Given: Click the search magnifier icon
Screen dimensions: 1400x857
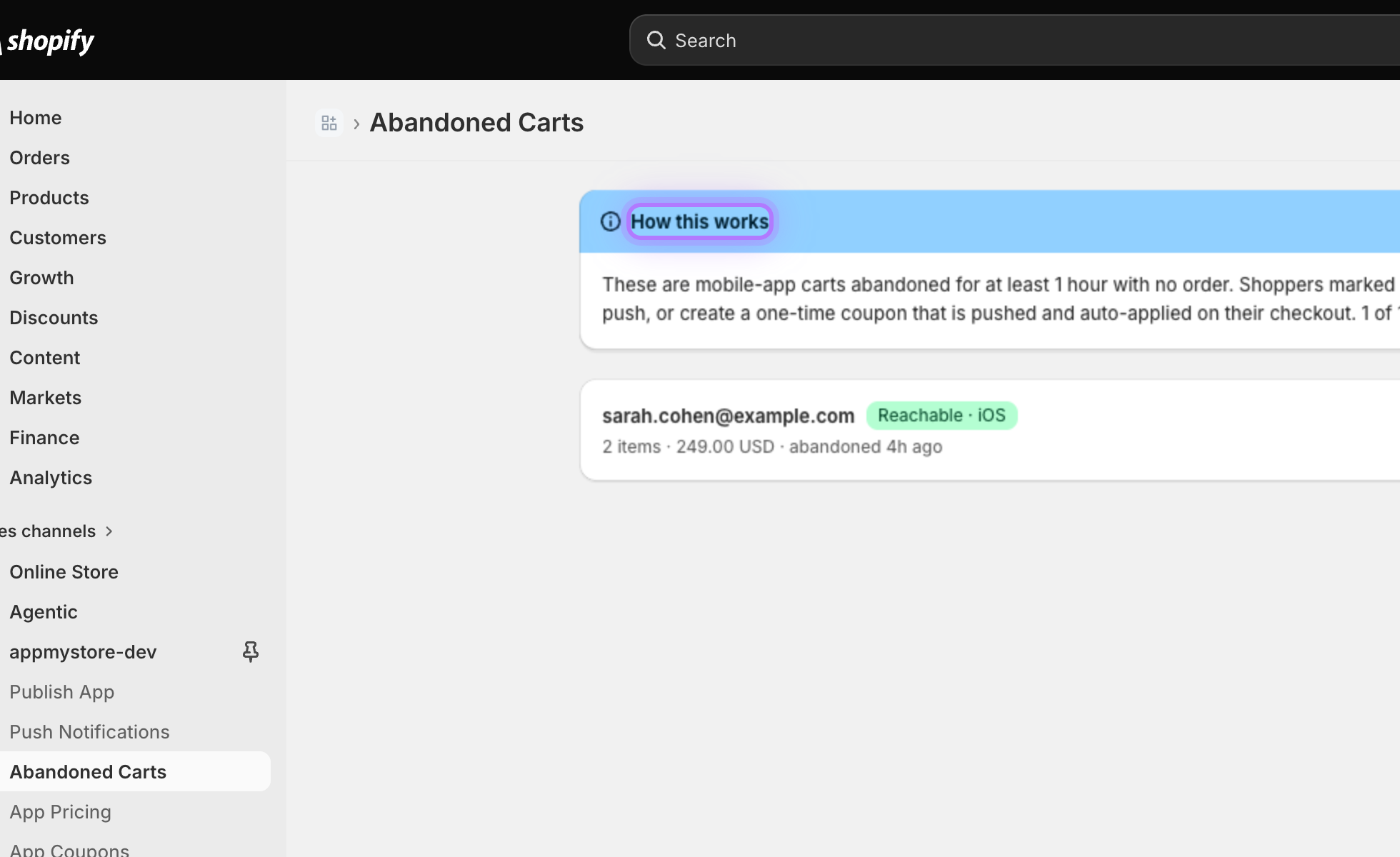Looking at the screenshot, I should click(656, 40).
